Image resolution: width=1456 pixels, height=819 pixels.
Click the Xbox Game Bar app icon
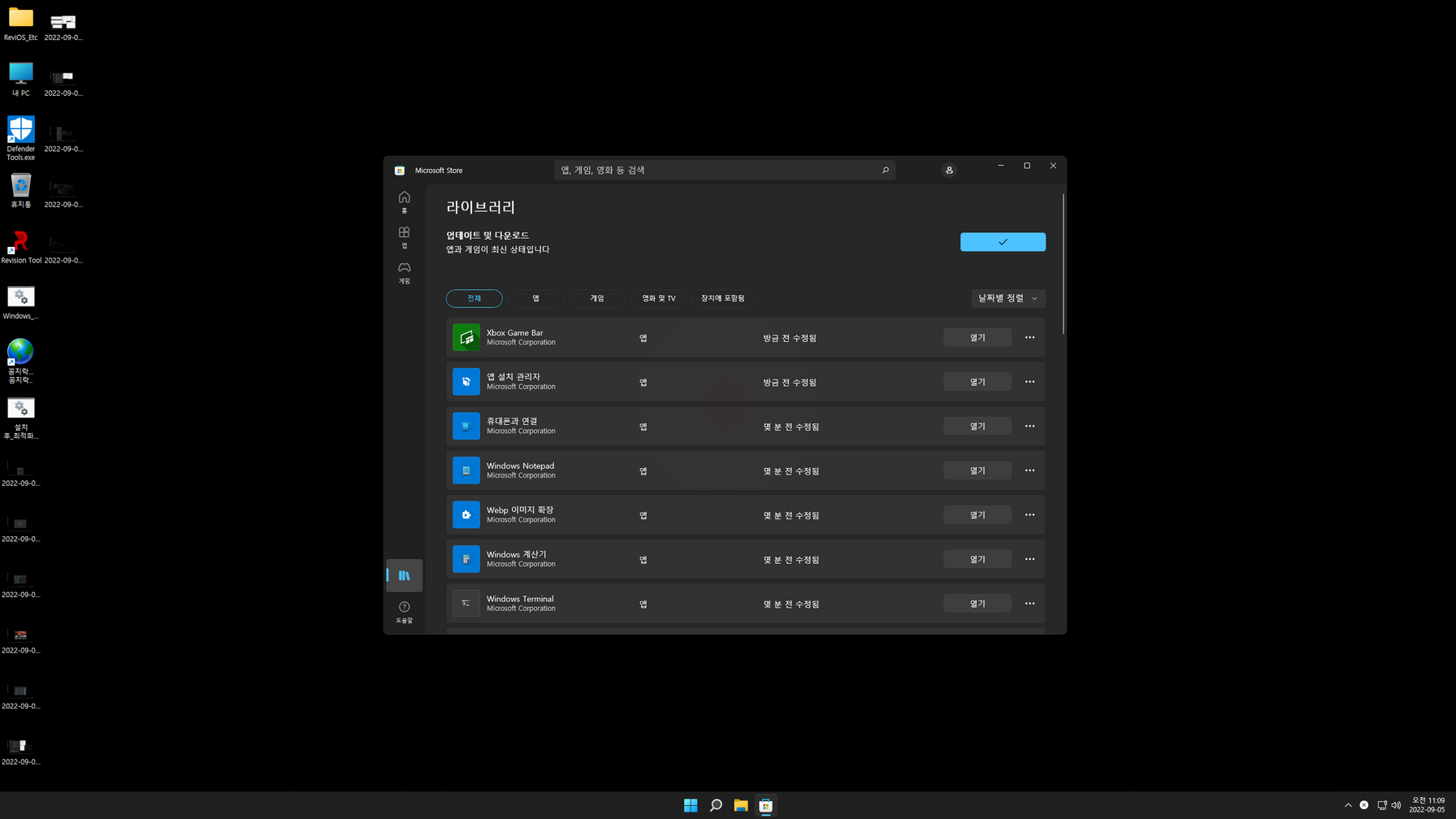tap(466, 337)
